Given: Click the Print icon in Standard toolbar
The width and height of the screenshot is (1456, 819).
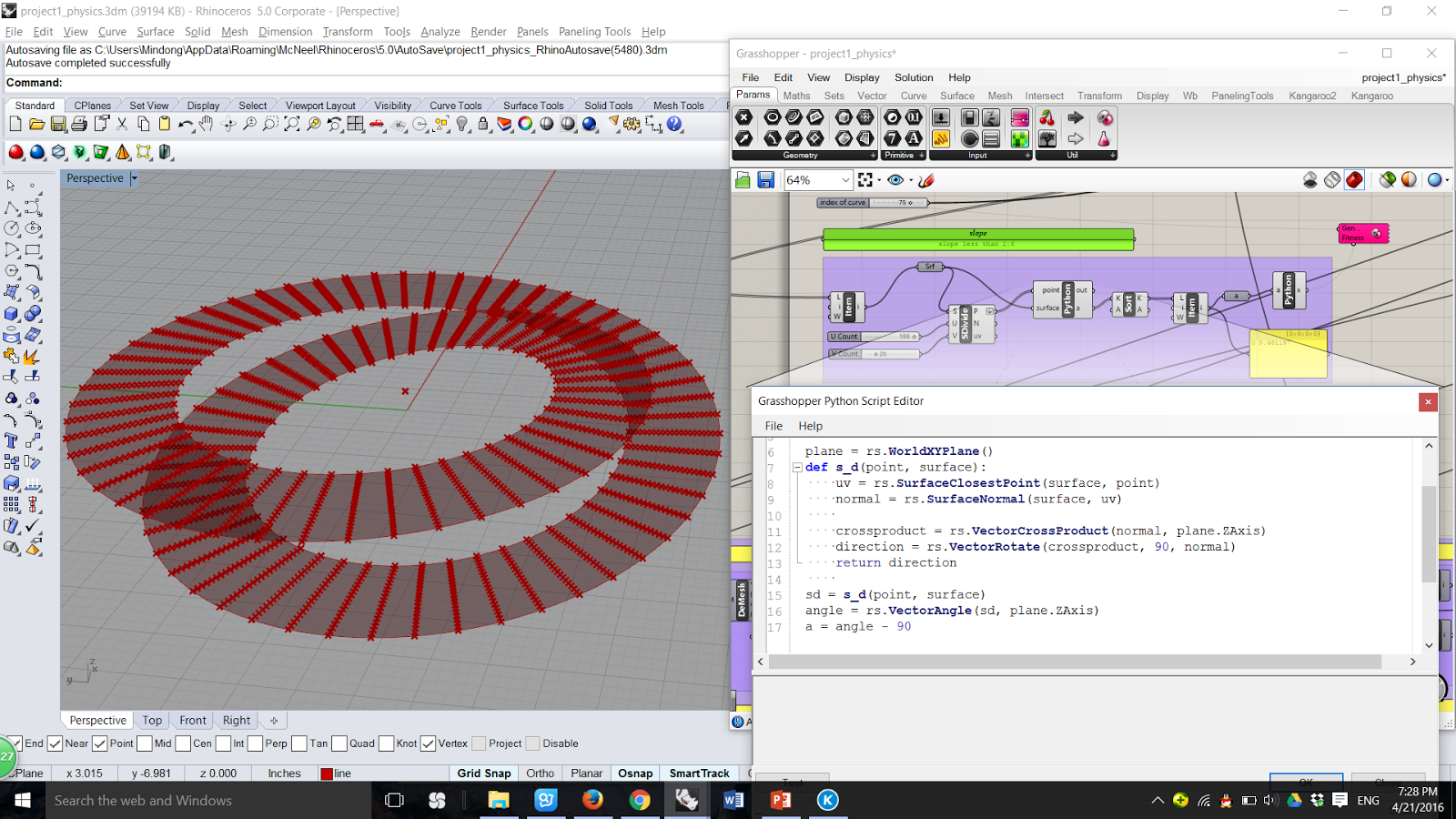Looking at the screenshot, I should [79, 124].
